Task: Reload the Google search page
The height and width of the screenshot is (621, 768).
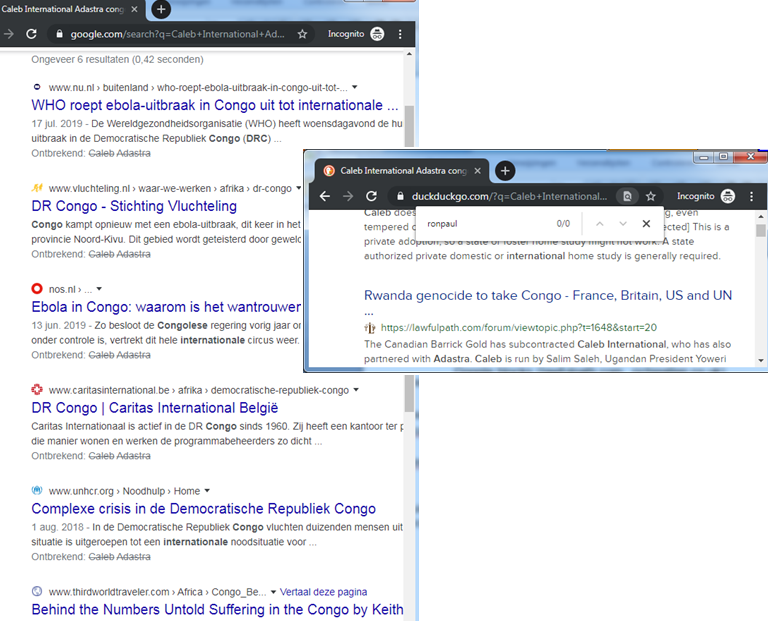Action: point(31,34)
